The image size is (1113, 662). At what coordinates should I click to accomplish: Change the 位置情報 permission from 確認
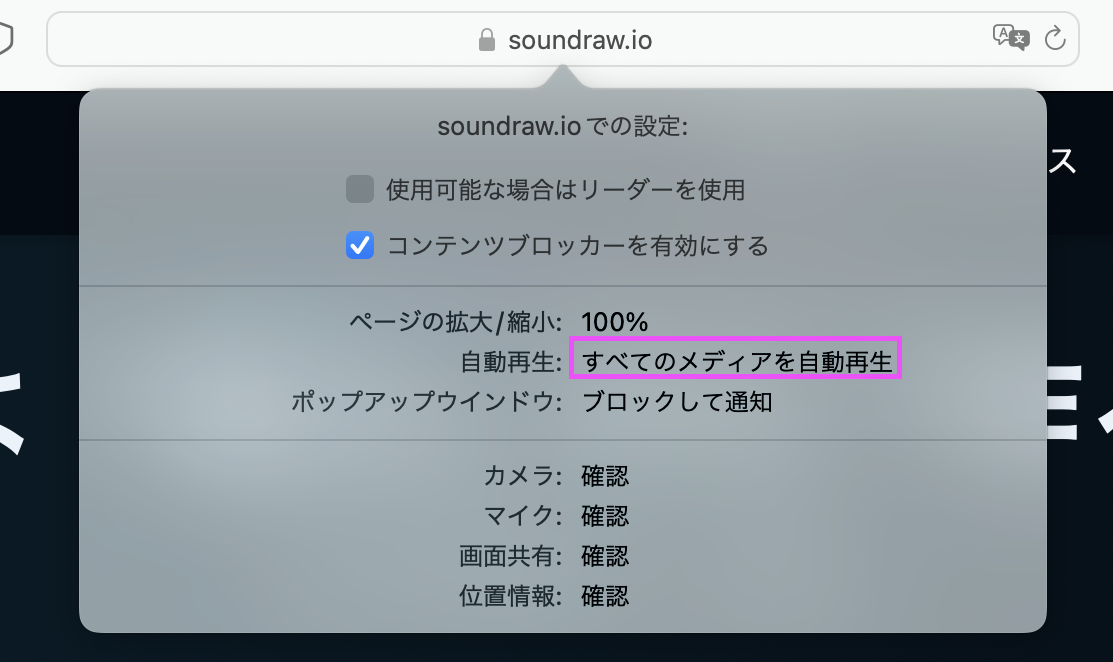point(605,596)
